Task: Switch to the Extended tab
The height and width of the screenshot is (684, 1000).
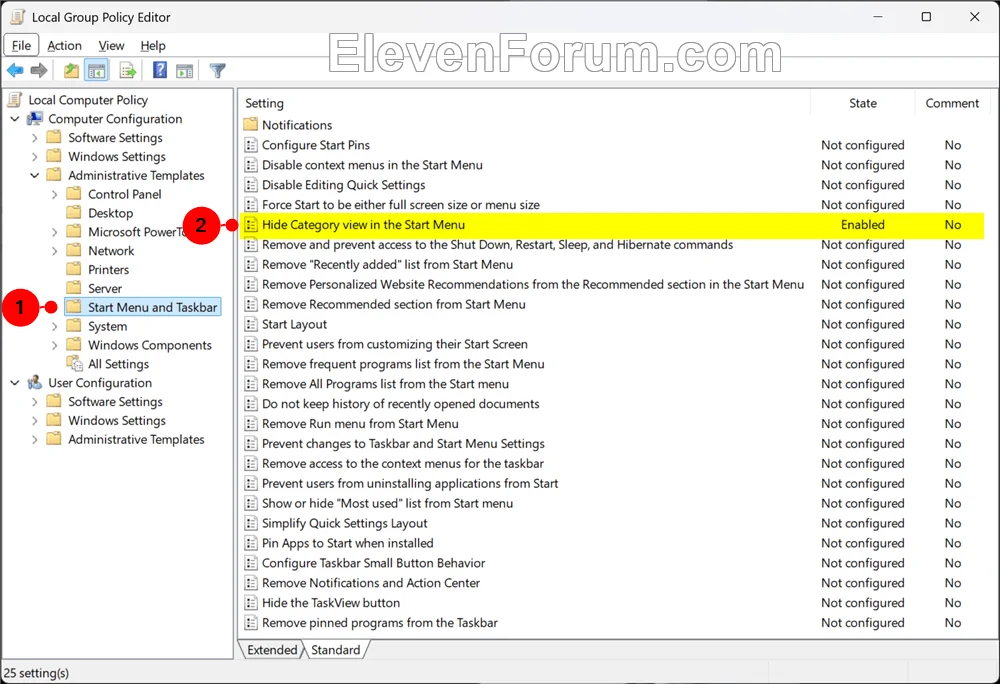Action: (272, 650)
